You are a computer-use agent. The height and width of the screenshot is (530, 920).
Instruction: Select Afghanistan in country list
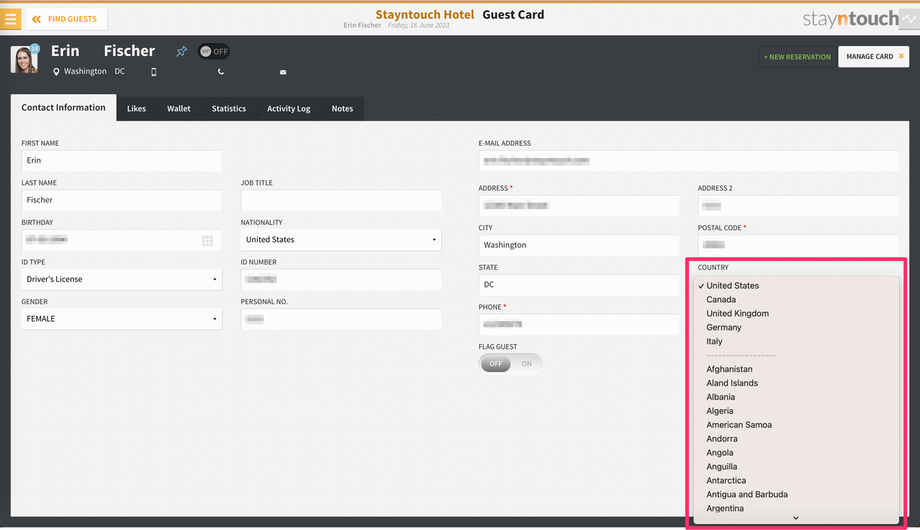pos(796,369)
